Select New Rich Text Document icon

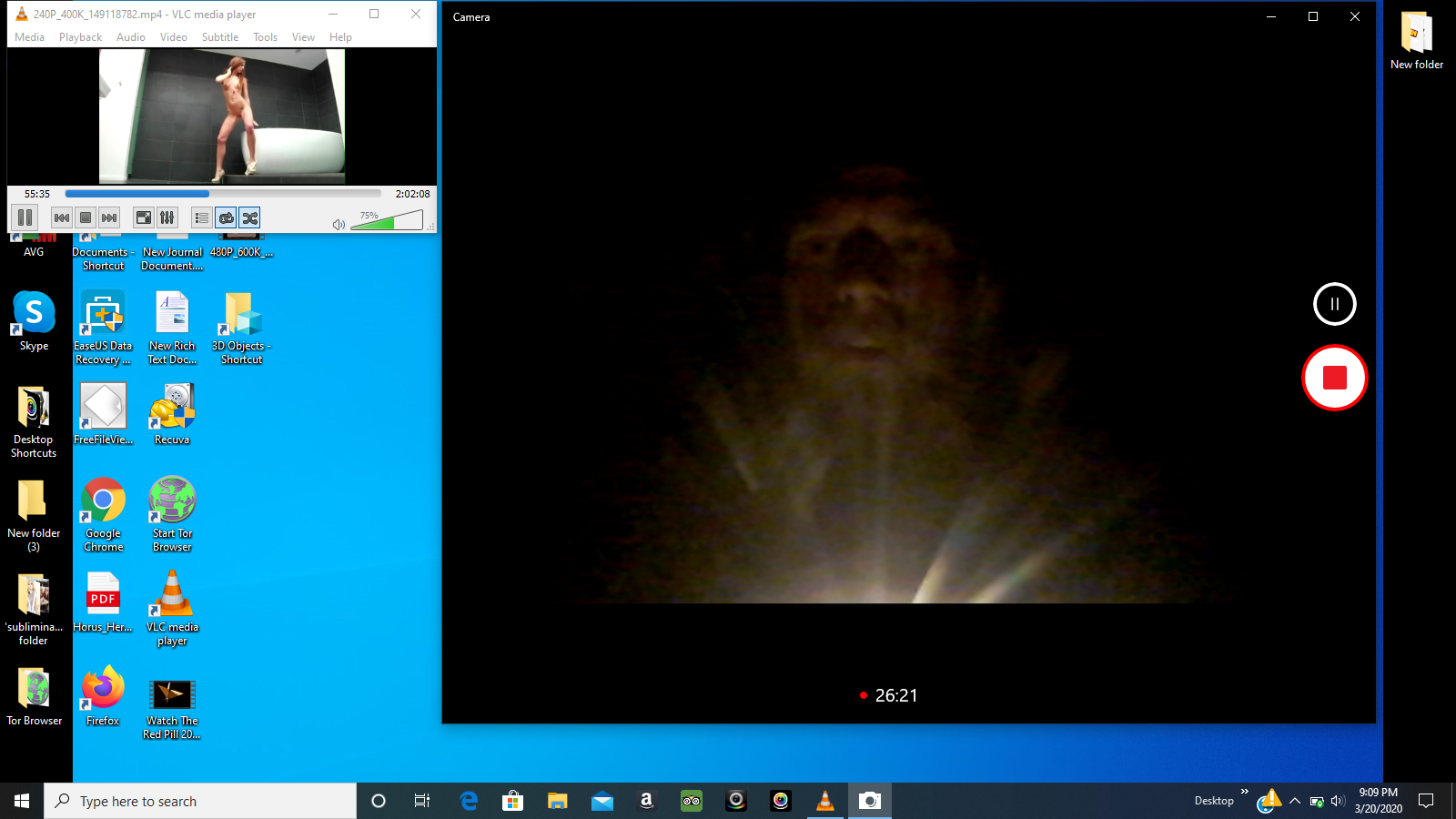[x=172, y=328]
